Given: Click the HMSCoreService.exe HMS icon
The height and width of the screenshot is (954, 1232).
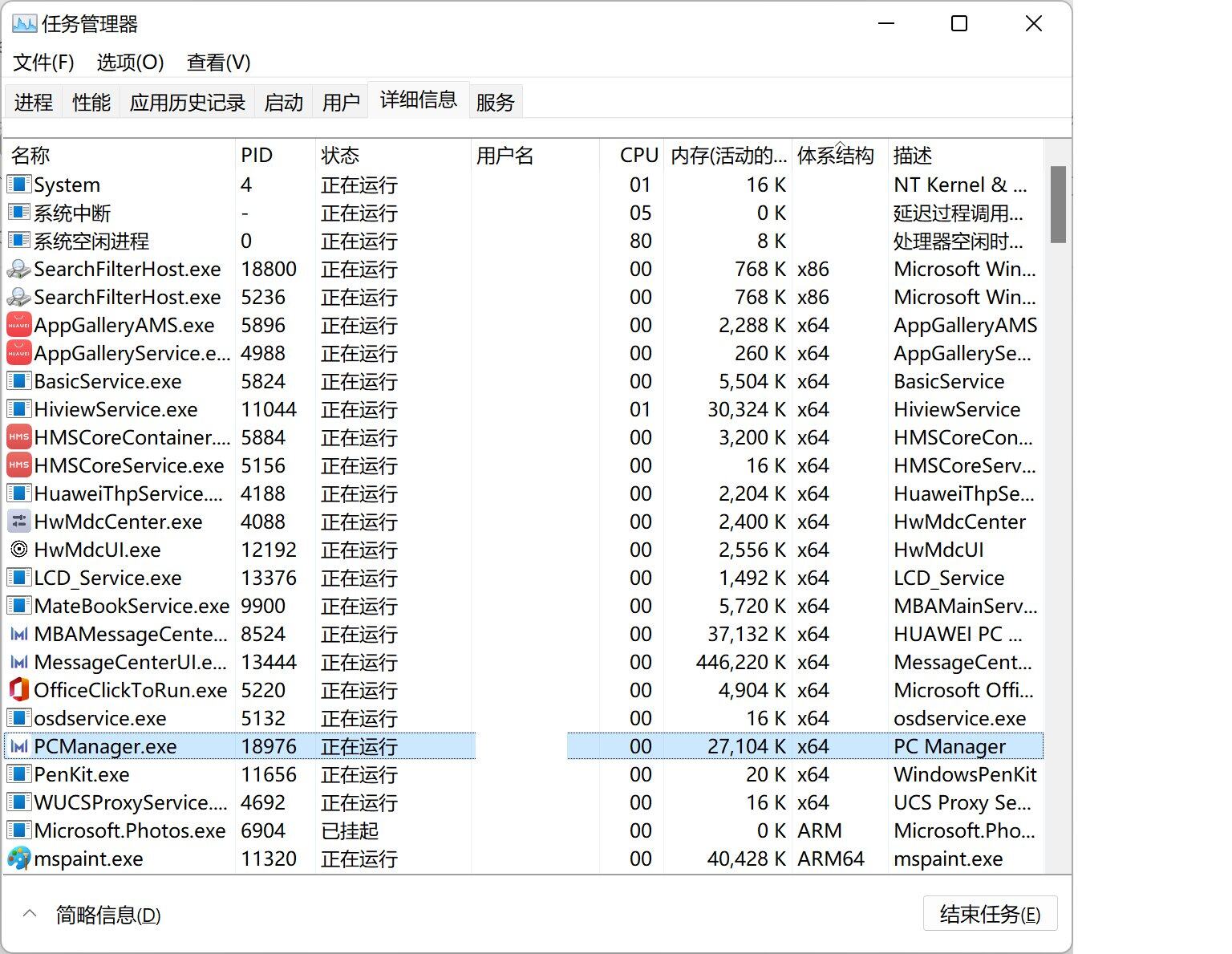Looking at the screenshot, I should (x=19, y=465).
